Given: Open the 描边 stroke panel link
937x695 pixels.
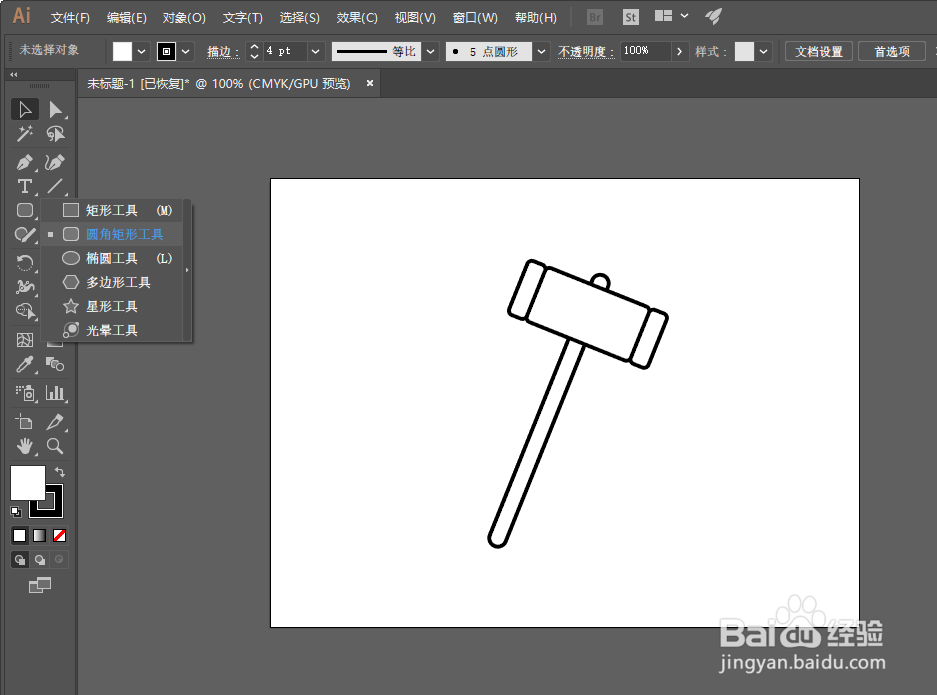Looking at the screenshot, I should click(223, 52).
